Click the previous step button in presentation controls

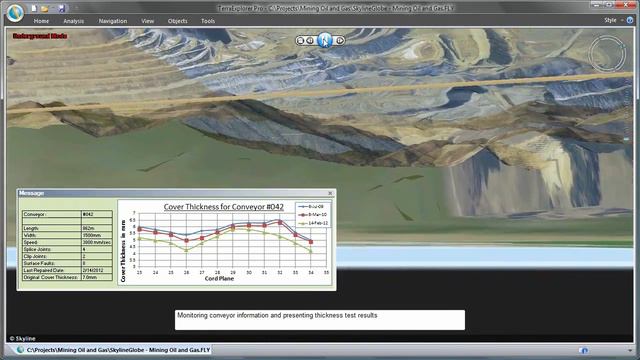pyautogui.click(x=310, y=40)
